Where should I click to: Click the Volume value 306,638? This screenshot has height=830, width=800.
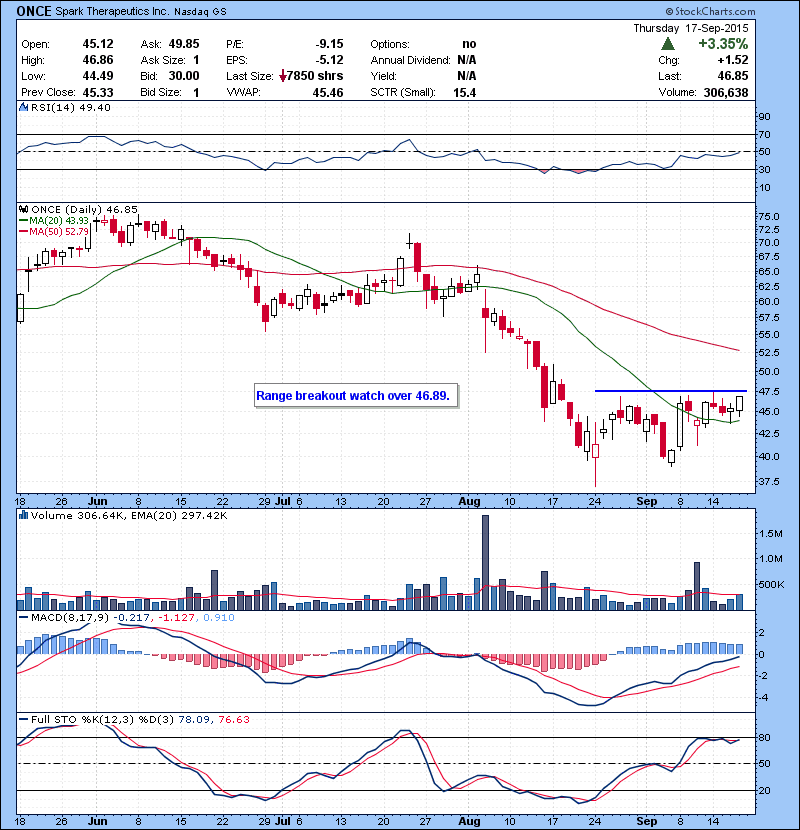tap(726, 93)
